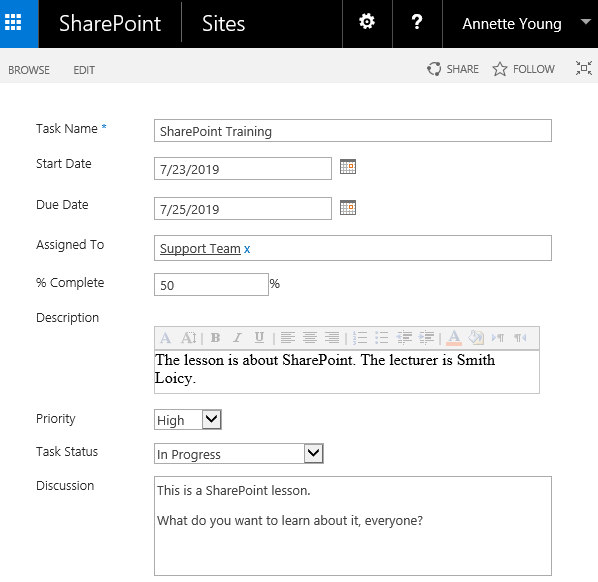Remove Support Team from Assigned To

click(x=247, y=249)
